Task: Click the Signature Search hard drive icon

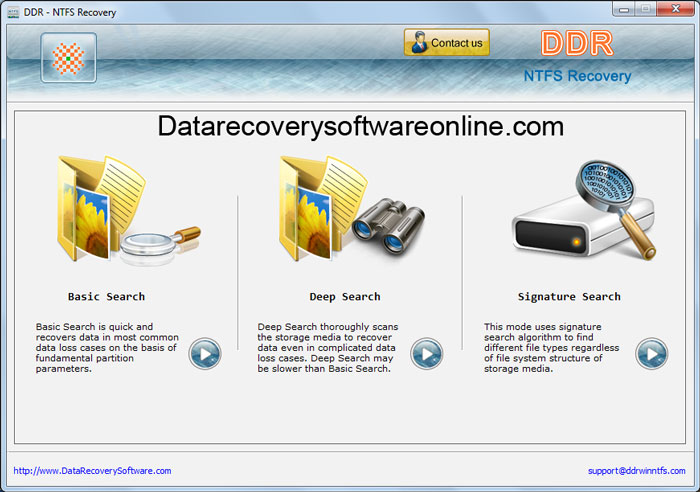Action: click(x=585, y=210)
